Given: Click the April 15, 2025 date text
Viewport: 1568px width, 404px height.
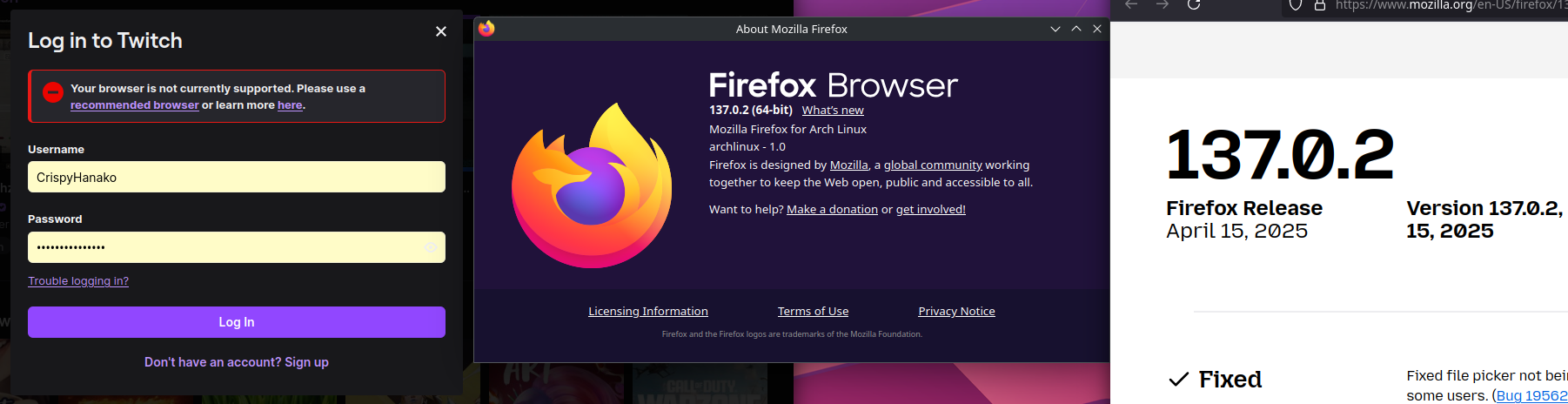Looking at the screenshot, I should pos(1236,231).
